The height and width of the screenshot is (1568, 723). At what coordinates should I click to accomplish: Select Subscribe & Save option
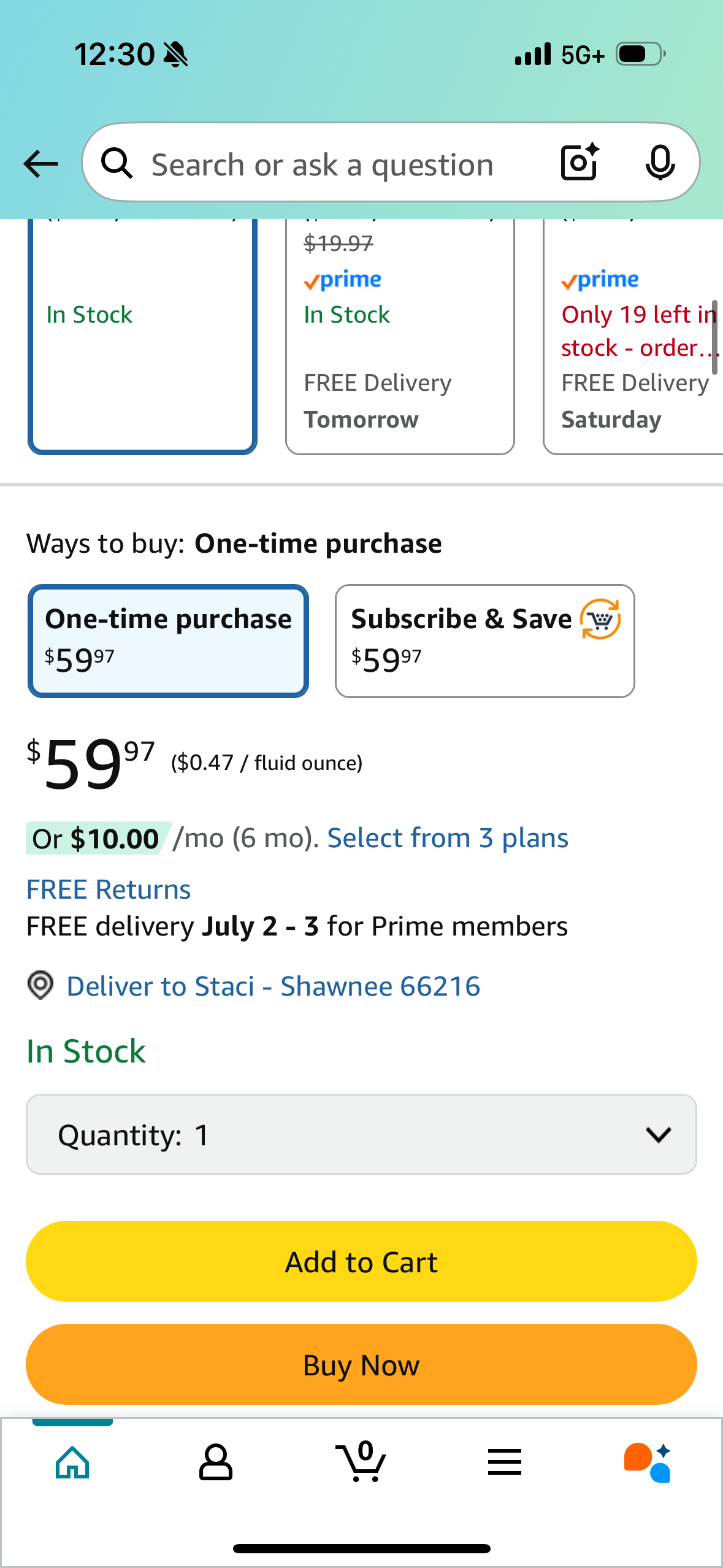(x=484, y=640)
